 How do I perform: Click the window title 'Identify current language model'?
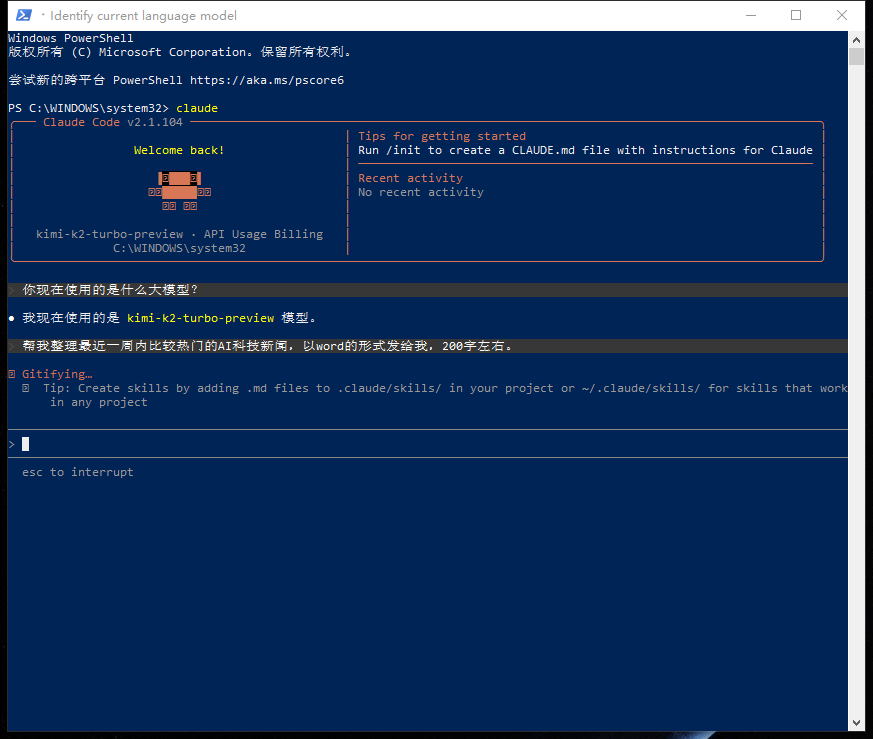pos(143,16)
